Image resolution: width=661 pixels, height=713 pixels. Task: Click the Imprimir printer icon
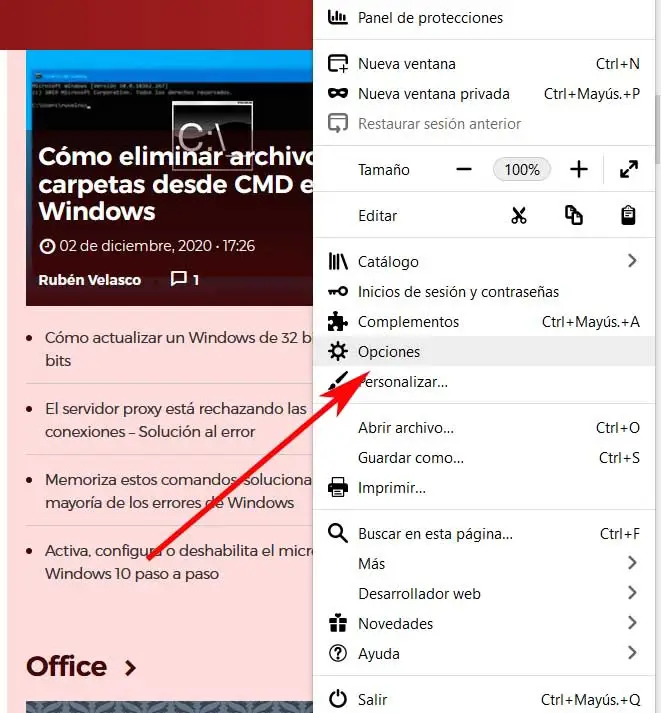pyautogui.click(x=338, y=487)
